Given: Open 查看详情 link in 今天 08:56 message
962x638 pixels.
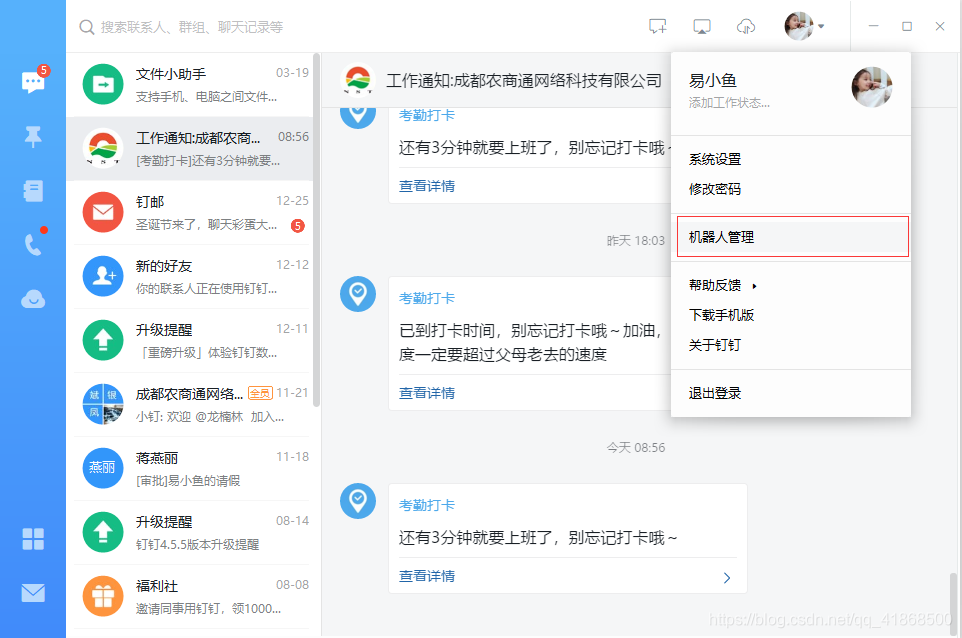Looking at the screenshot, I should point(427,576).
